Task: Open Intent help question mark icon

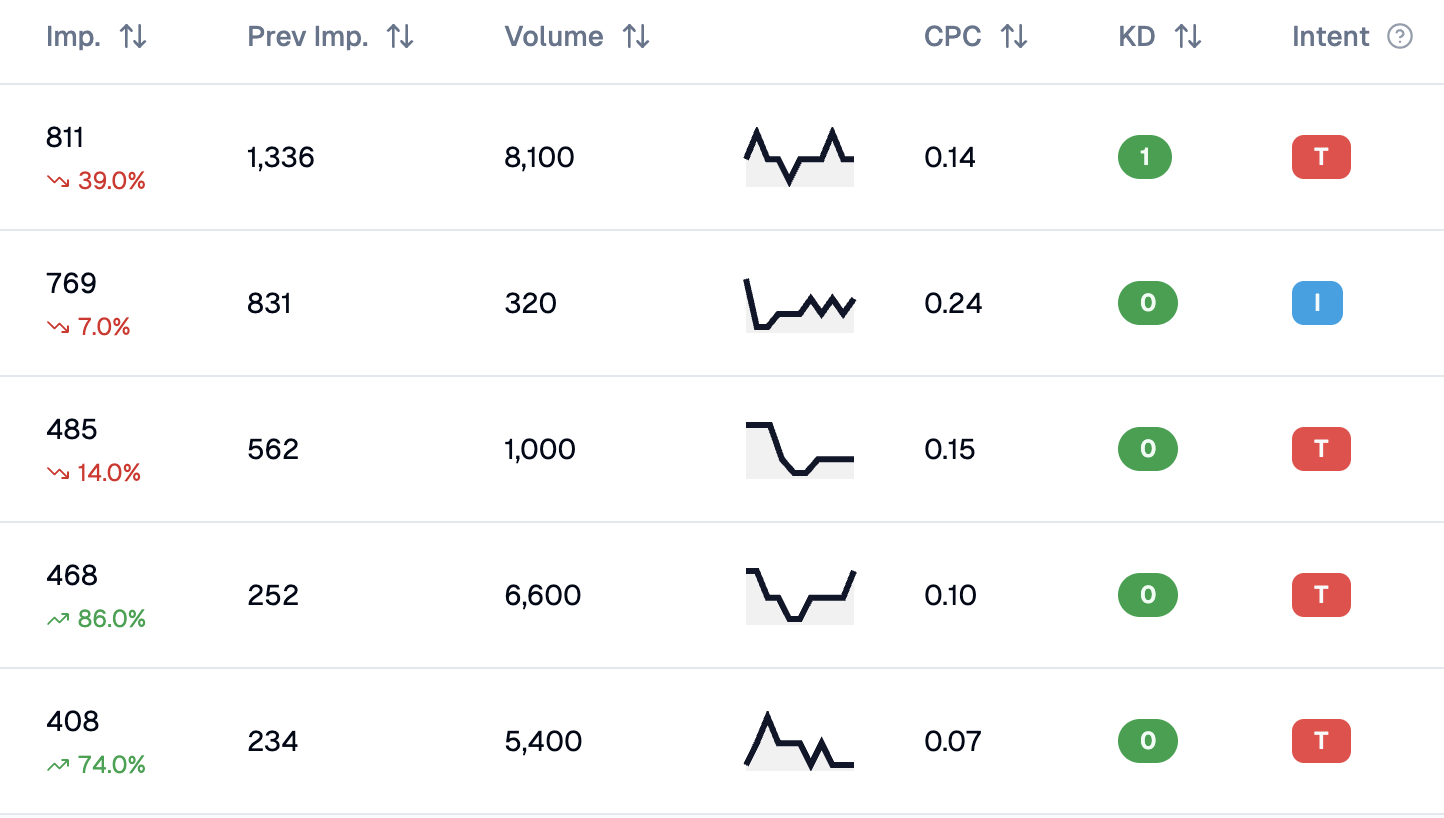Action: 1400,37
